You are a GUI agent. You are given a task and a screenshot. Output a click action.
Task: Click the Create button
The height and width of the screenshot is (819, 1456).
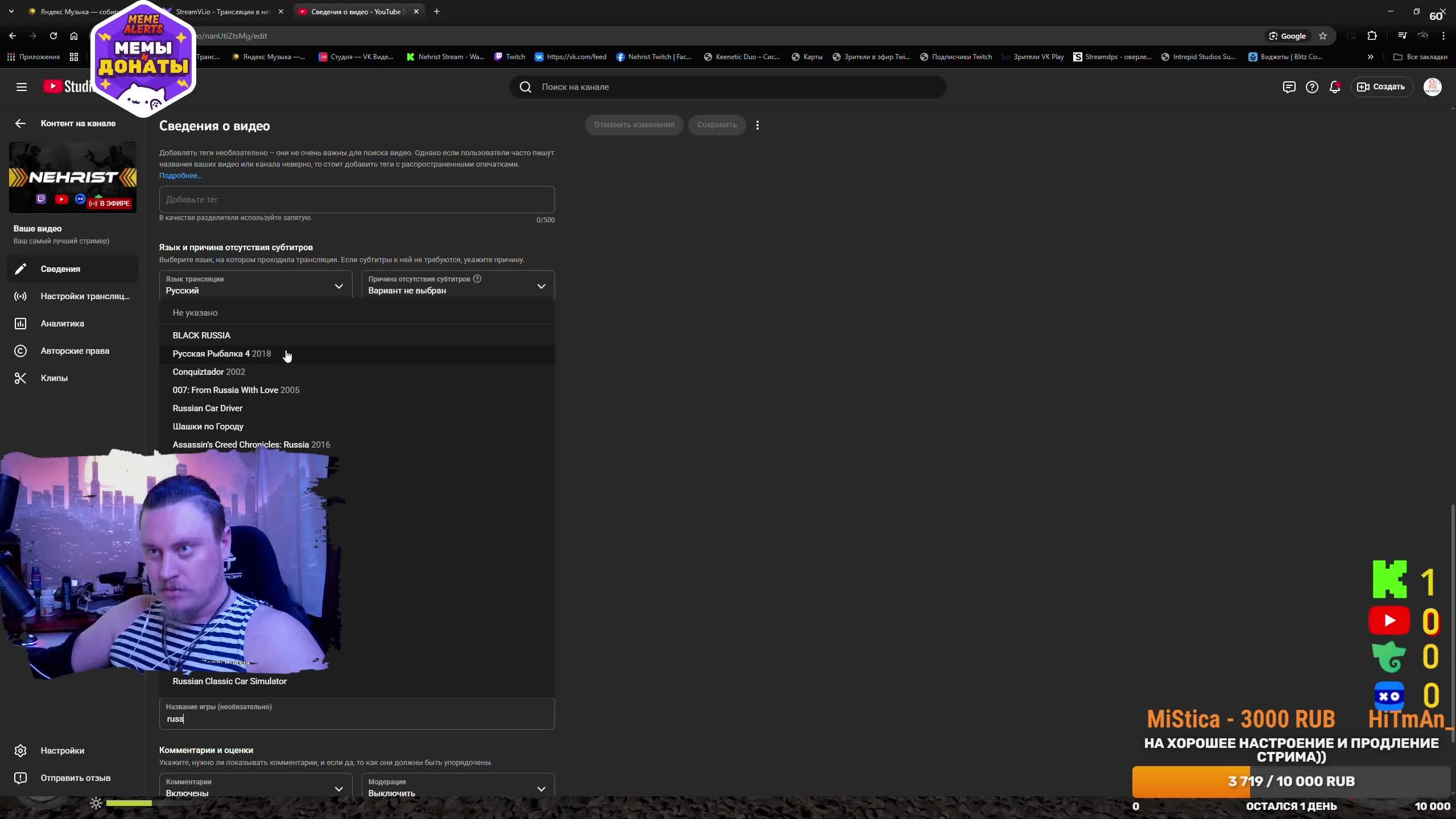coord(1381,87)
